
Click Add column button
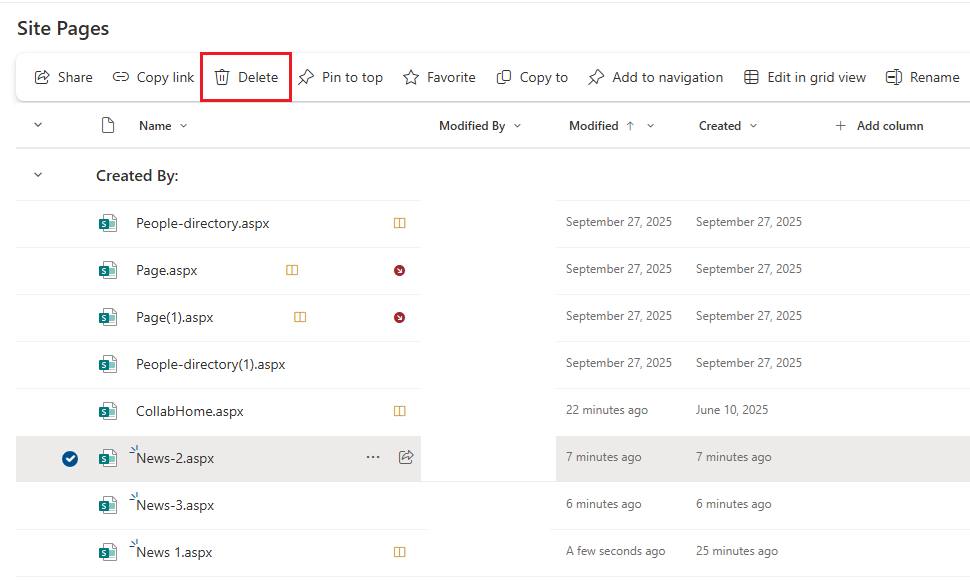878,126
